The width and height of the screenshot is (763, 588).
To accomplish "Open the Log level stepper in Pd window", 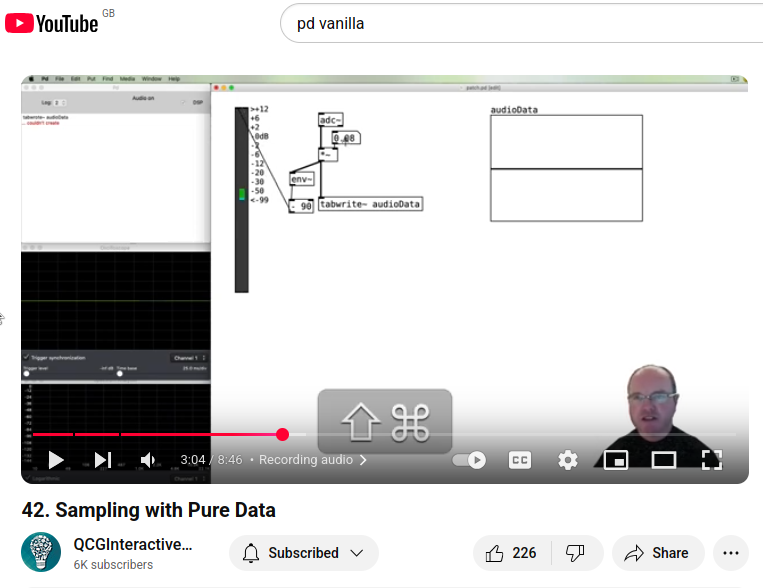I will click(60, 103).
